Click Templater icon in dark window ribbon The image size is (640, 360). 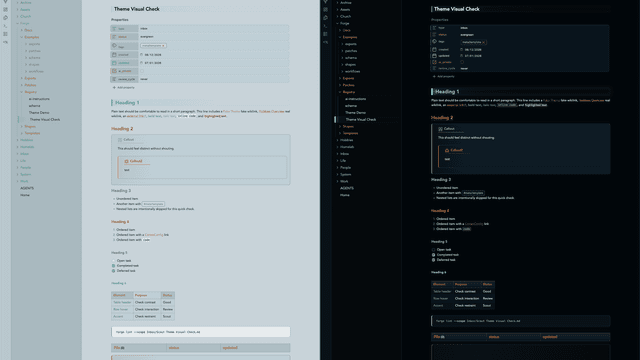[325, 42]
